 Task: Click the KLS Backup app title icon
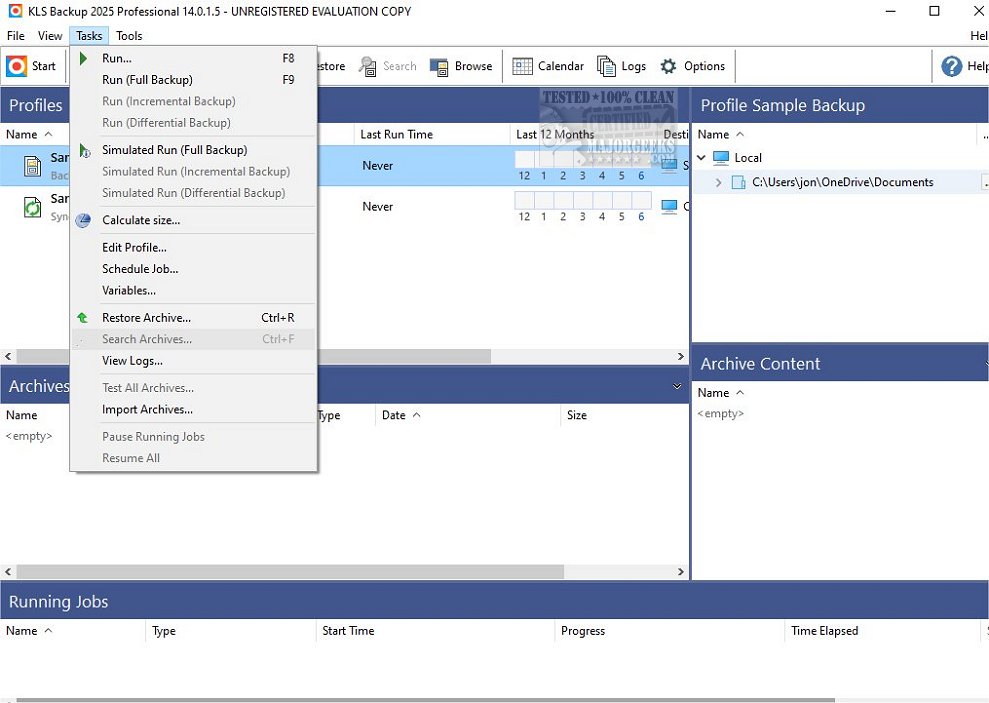tap(15, 11)
